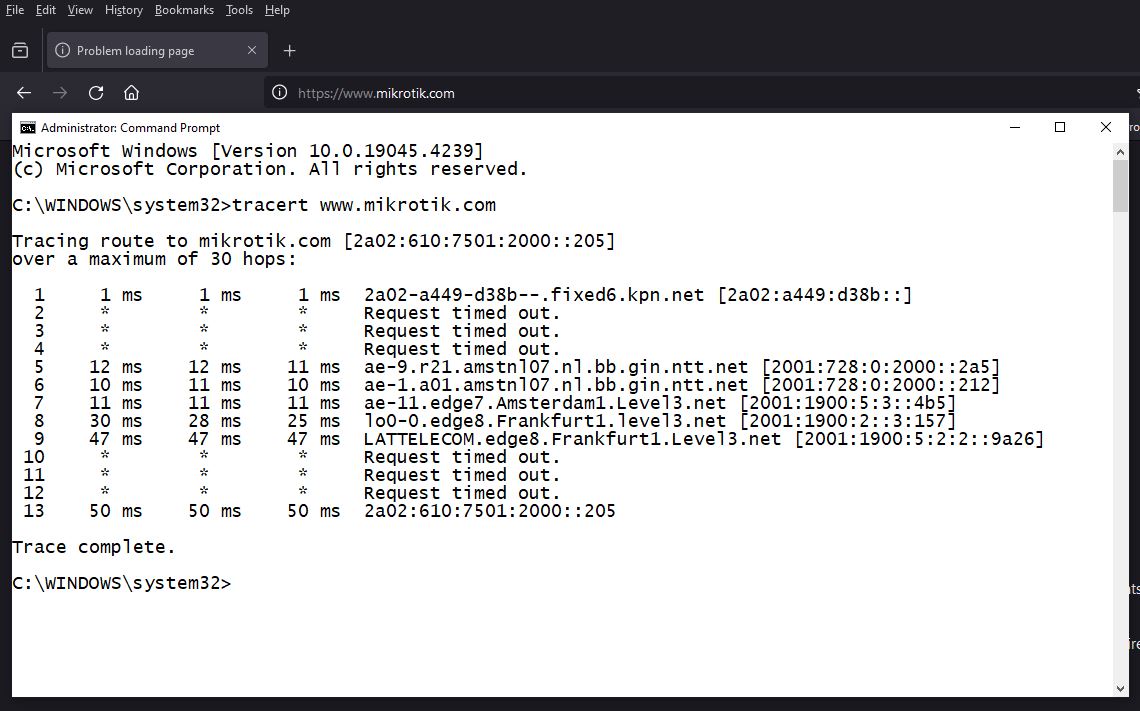Open Command Prompt system menu icon
Image resolution: width=1140 pixels, height=711 pixels.
pos(28,128)
